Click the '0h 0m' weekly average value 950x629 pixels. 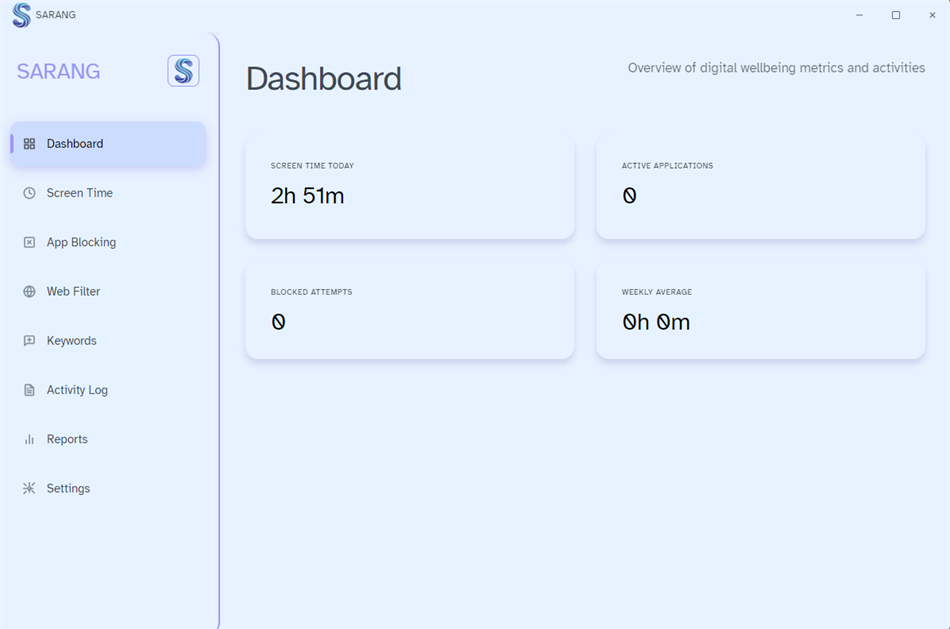coord(656,322)
